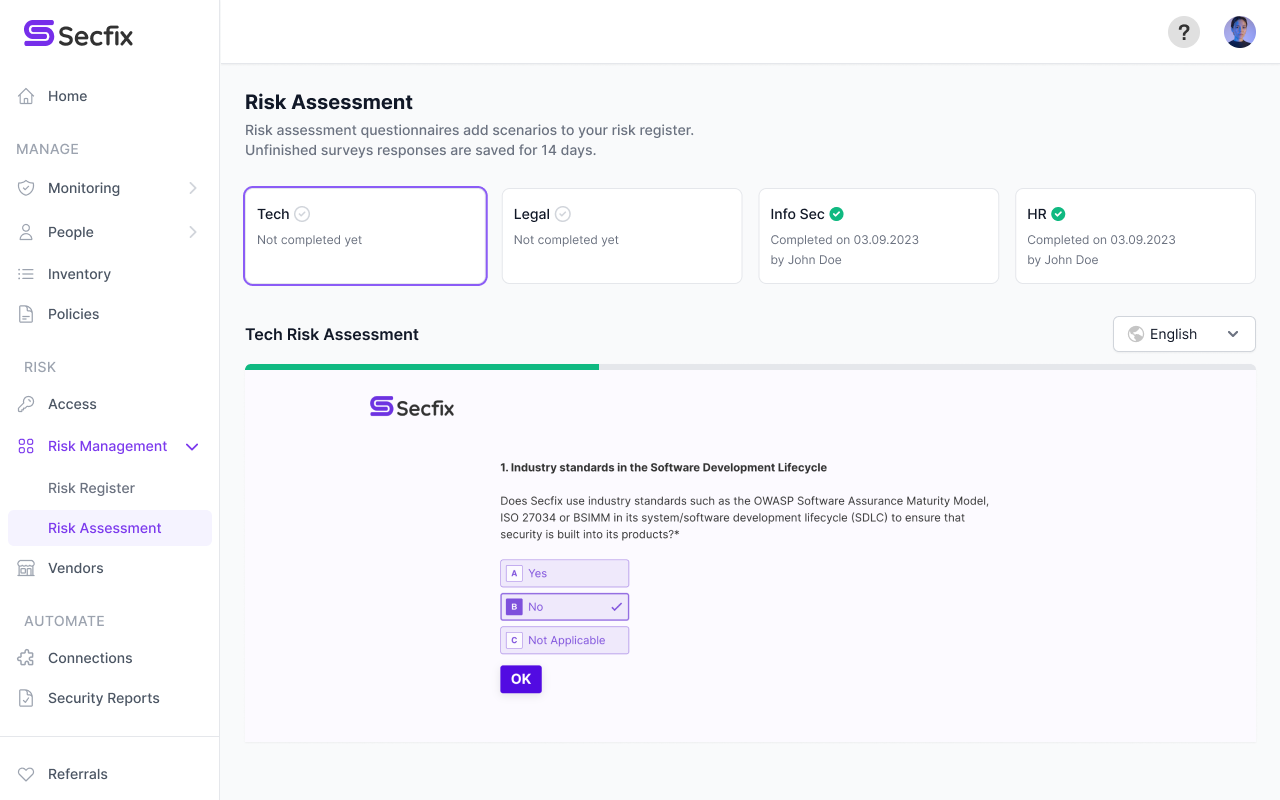Click the help question mark icon
Image resolution: width=1280 pixels, height=800 pixels.
click(x=1184, y=32)
